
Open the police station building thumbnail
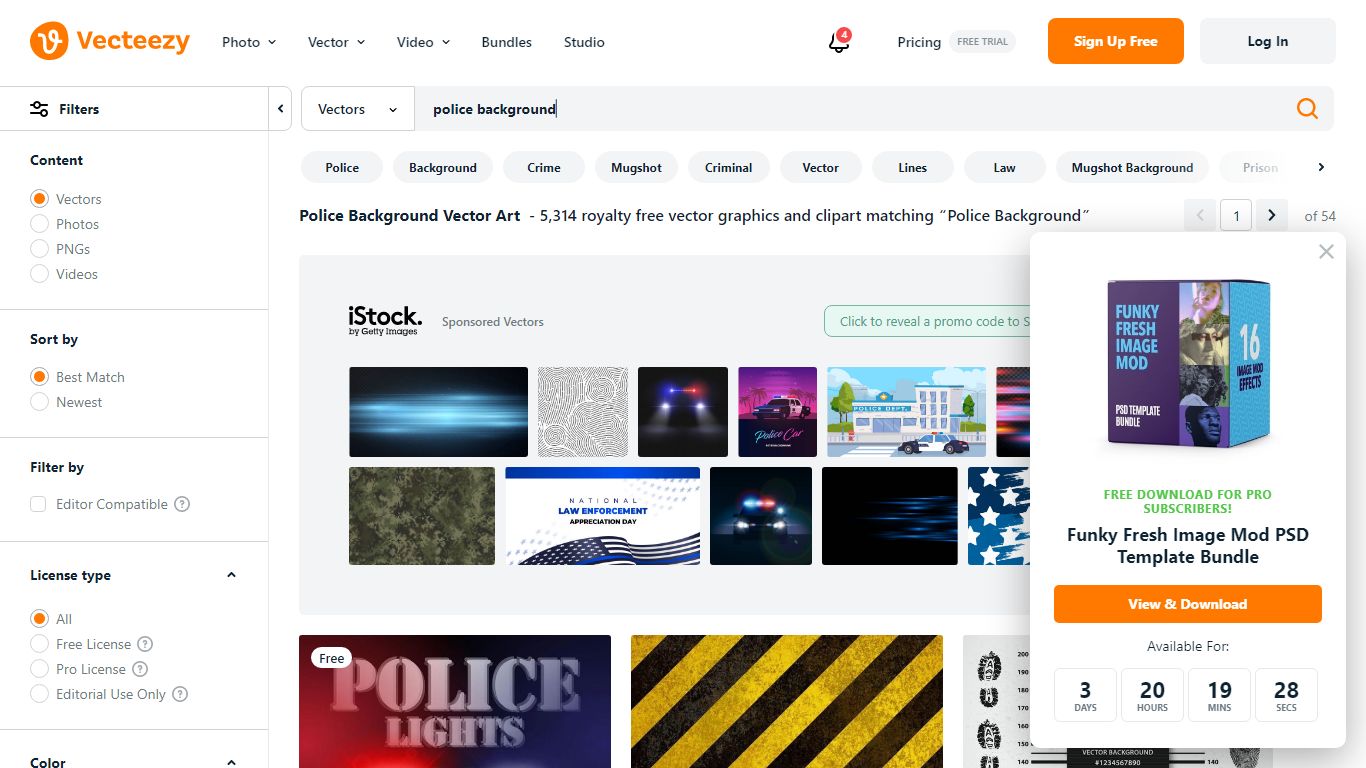[x=907, y=412]
